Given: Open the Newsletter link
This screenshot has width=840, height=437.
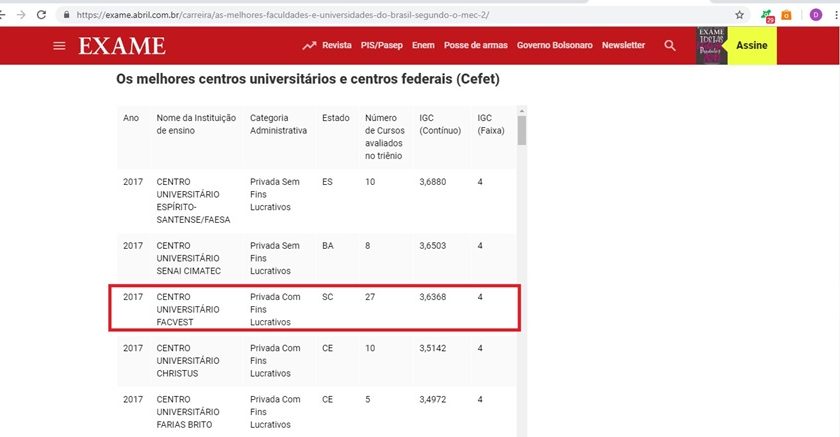Looking at the screenshot, I should [x=623, y=46].
